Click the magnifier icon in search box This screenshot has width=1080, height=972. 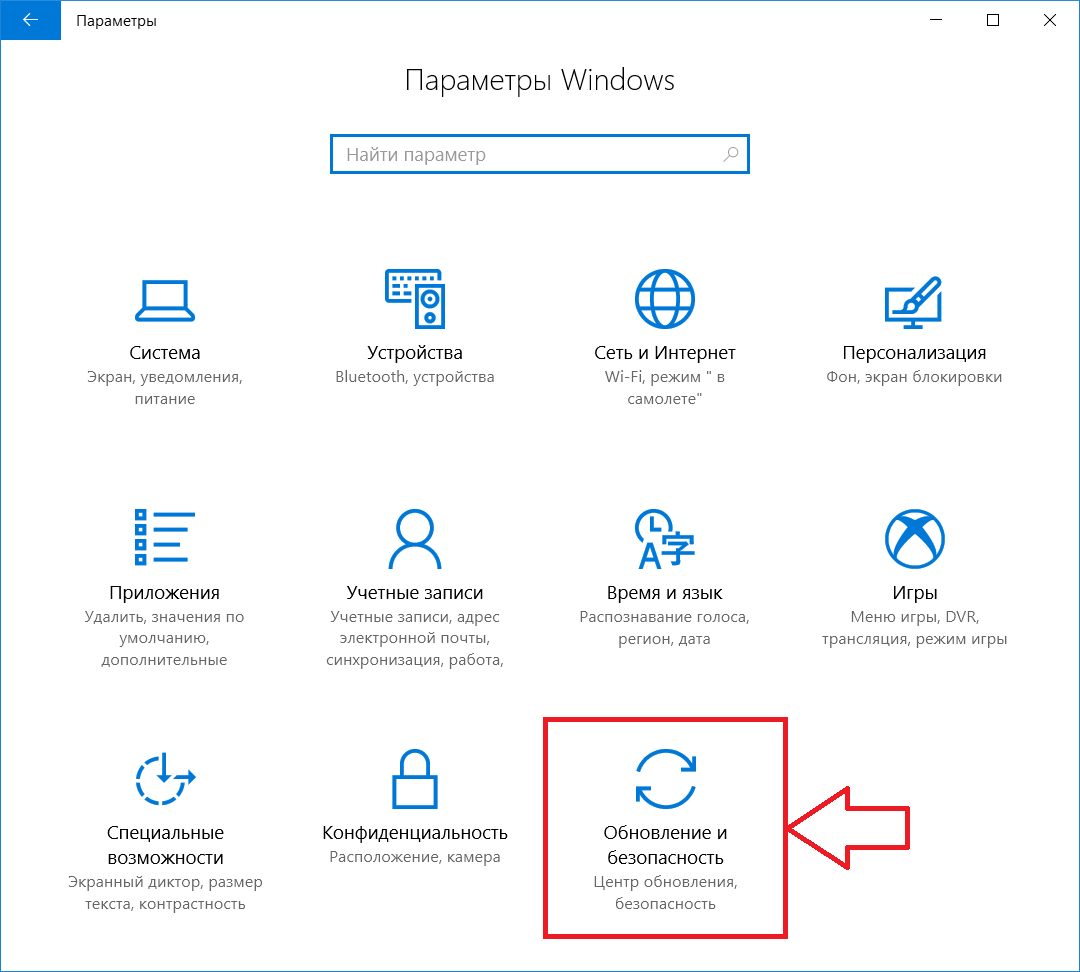tap(731, 155)
